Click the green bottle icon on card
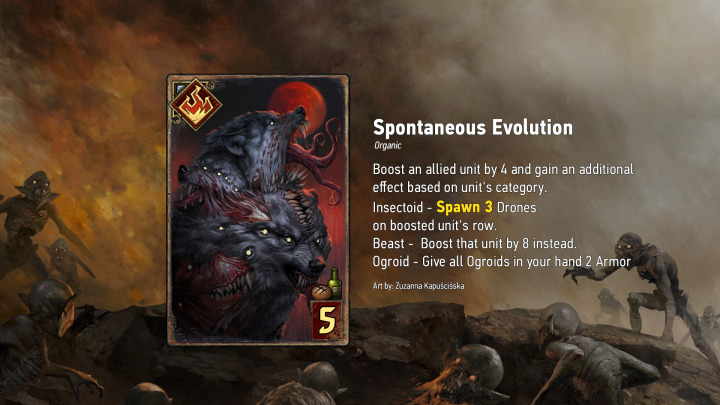The image size is (720, 405). [x=336, y=282]
